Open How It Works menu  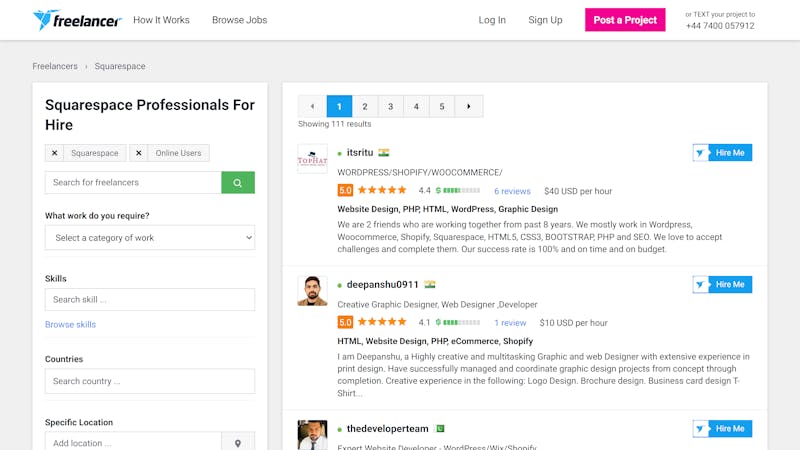[161, 20]
